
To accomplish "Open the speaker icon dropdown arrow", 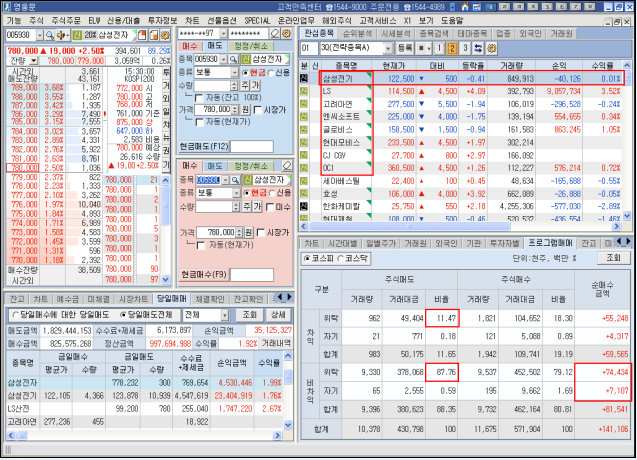I will point(67,35).
